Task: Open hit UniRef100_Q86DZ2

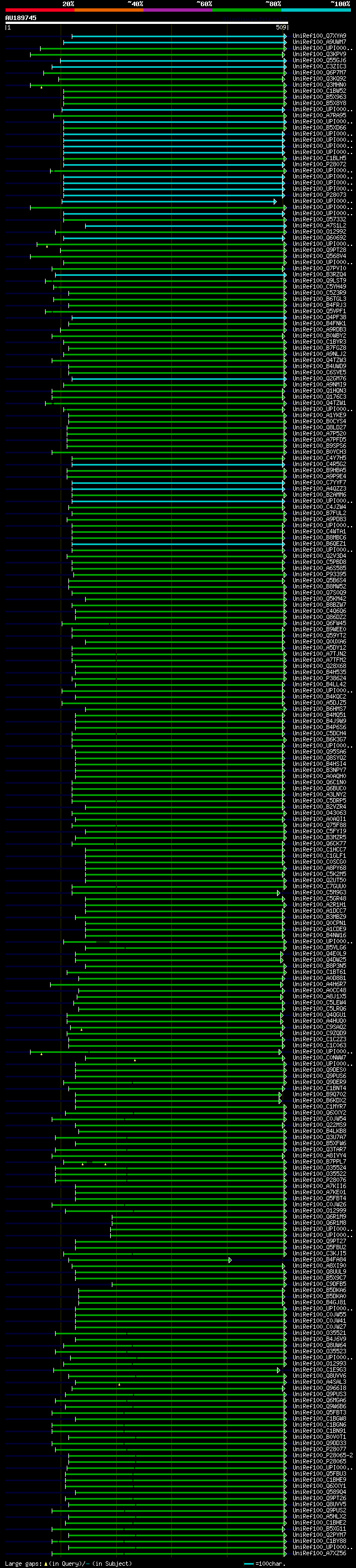Action: pyautogui.click(x=319, y=617)
